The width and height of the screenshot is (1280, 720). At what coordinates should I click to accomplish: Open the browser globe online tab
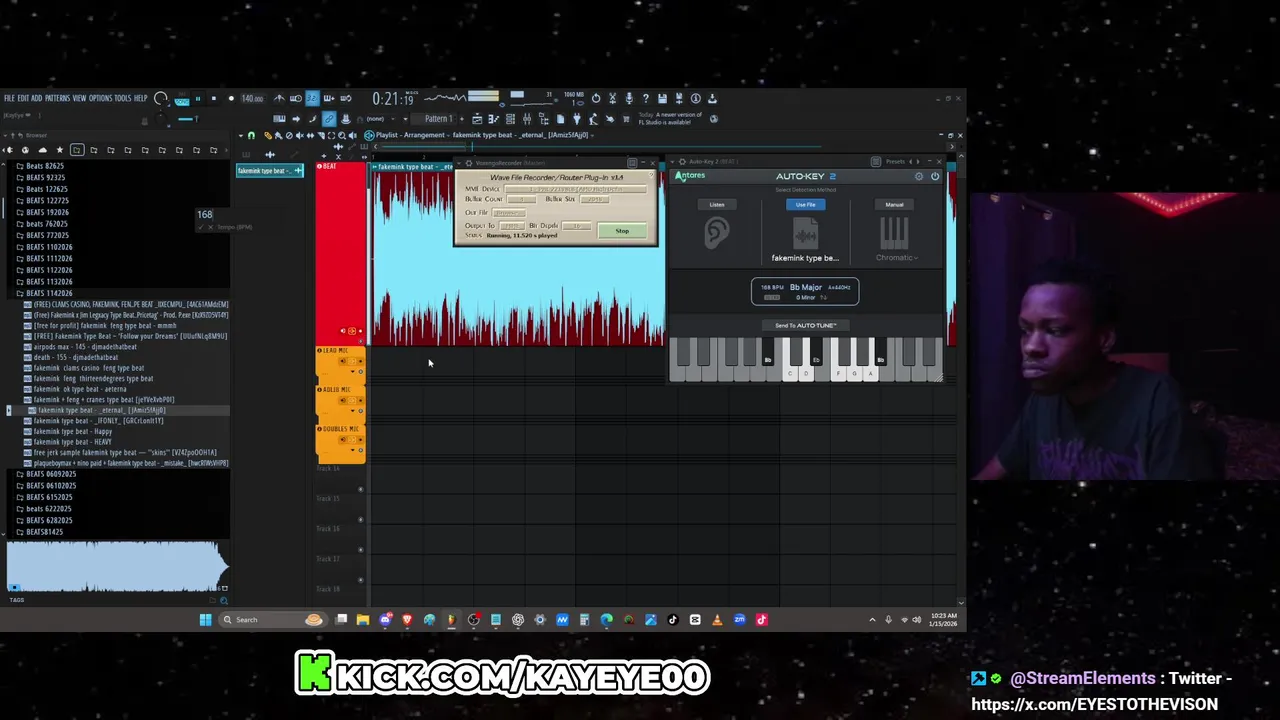pos(25,150)
